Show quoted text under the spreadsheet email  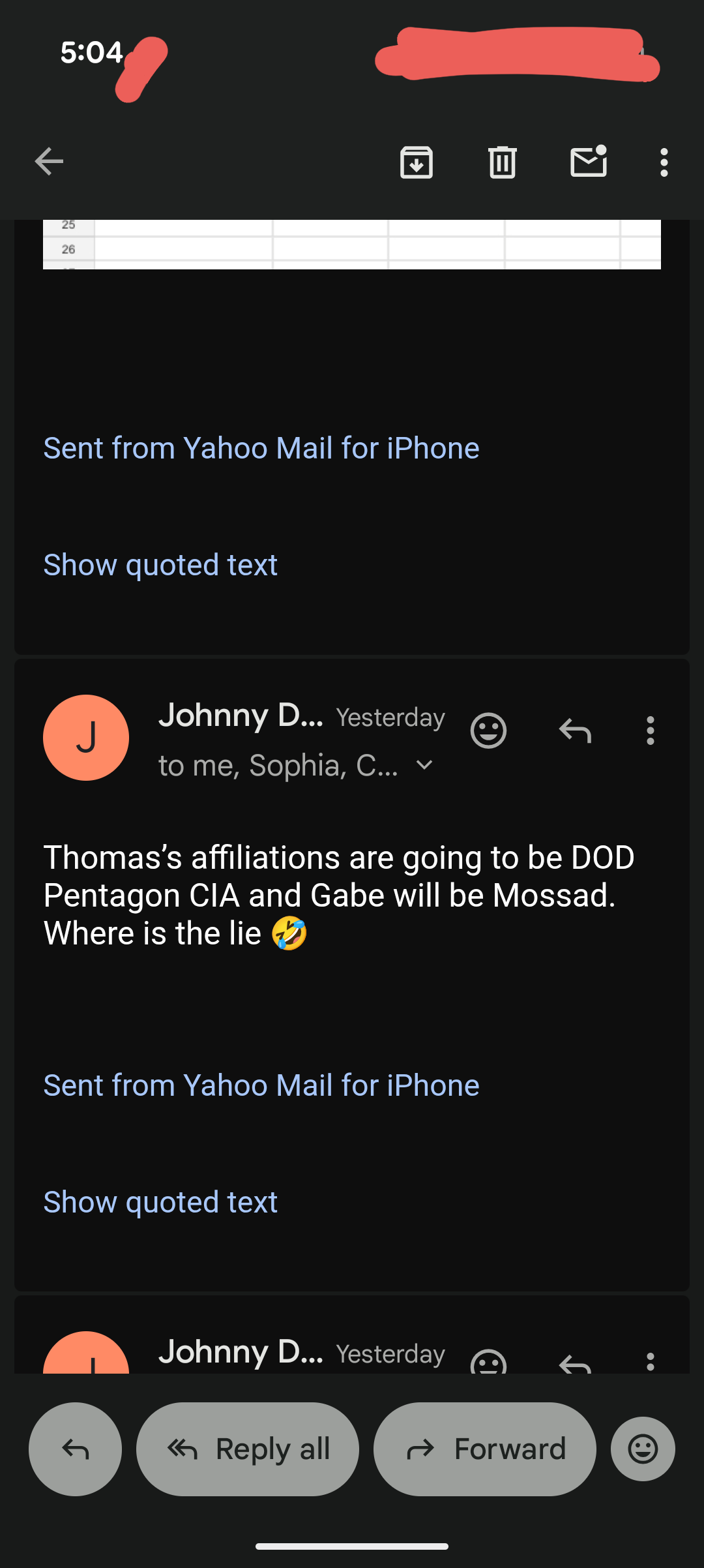point(160,564)
